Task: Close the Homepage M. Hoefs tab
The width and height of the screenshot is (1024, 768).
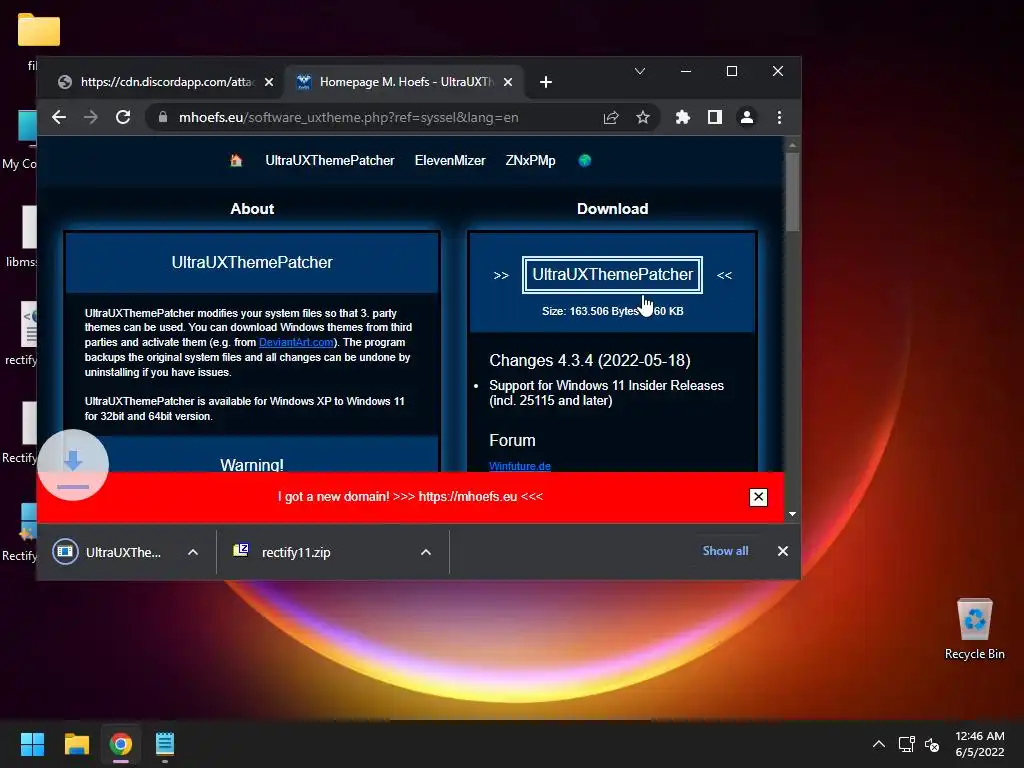Action: pyautogui.click(x=508, y=82)
